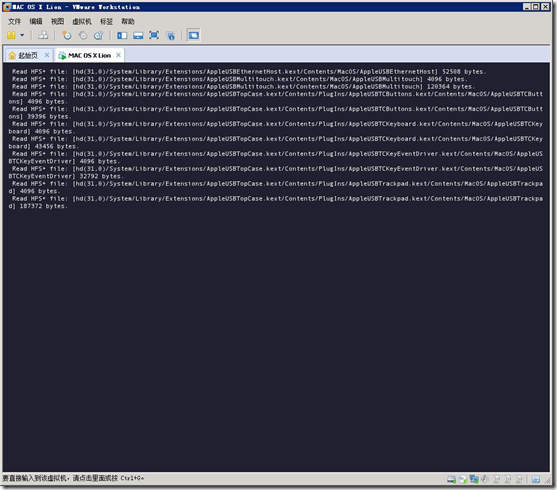
Task: Enter full screen mode icon
Action: [154, 35]
